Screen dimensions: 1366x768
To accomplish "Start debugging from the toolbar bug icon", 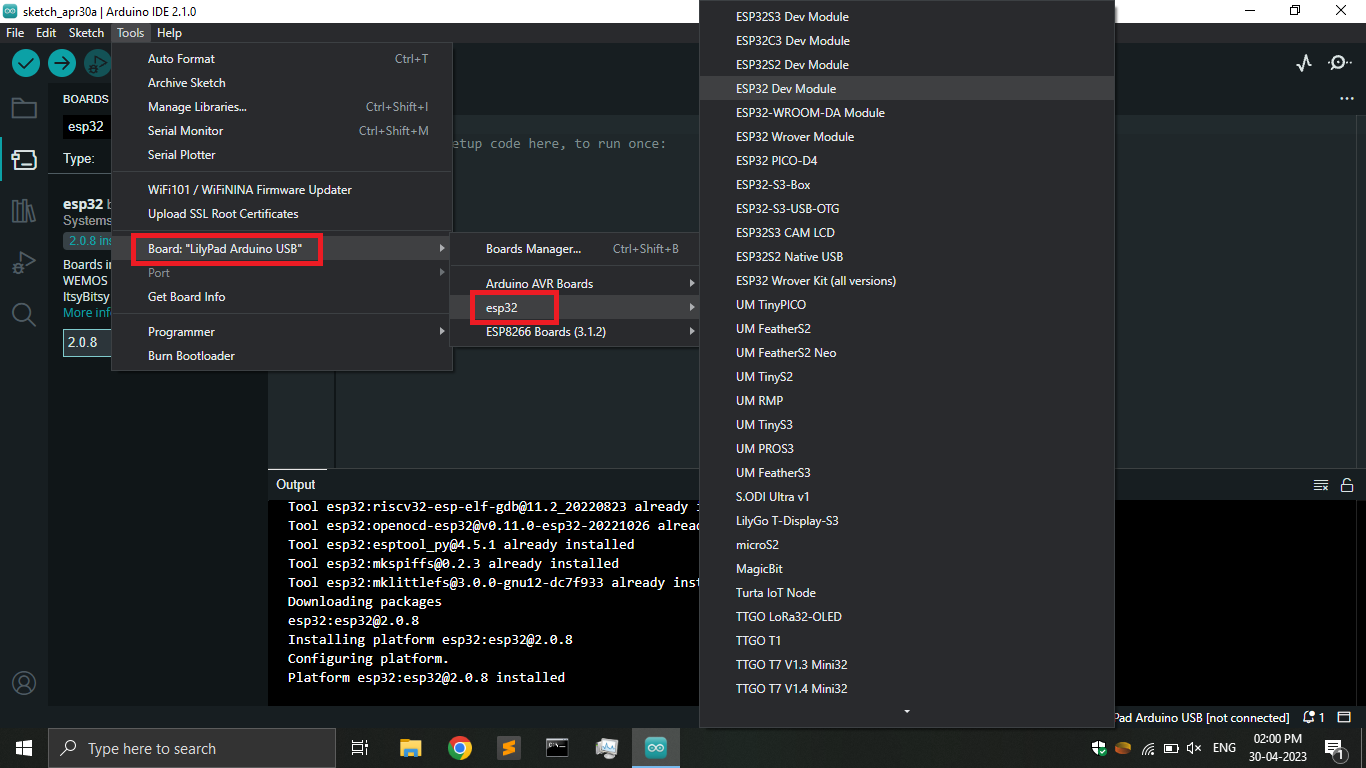I will (97, 62).
